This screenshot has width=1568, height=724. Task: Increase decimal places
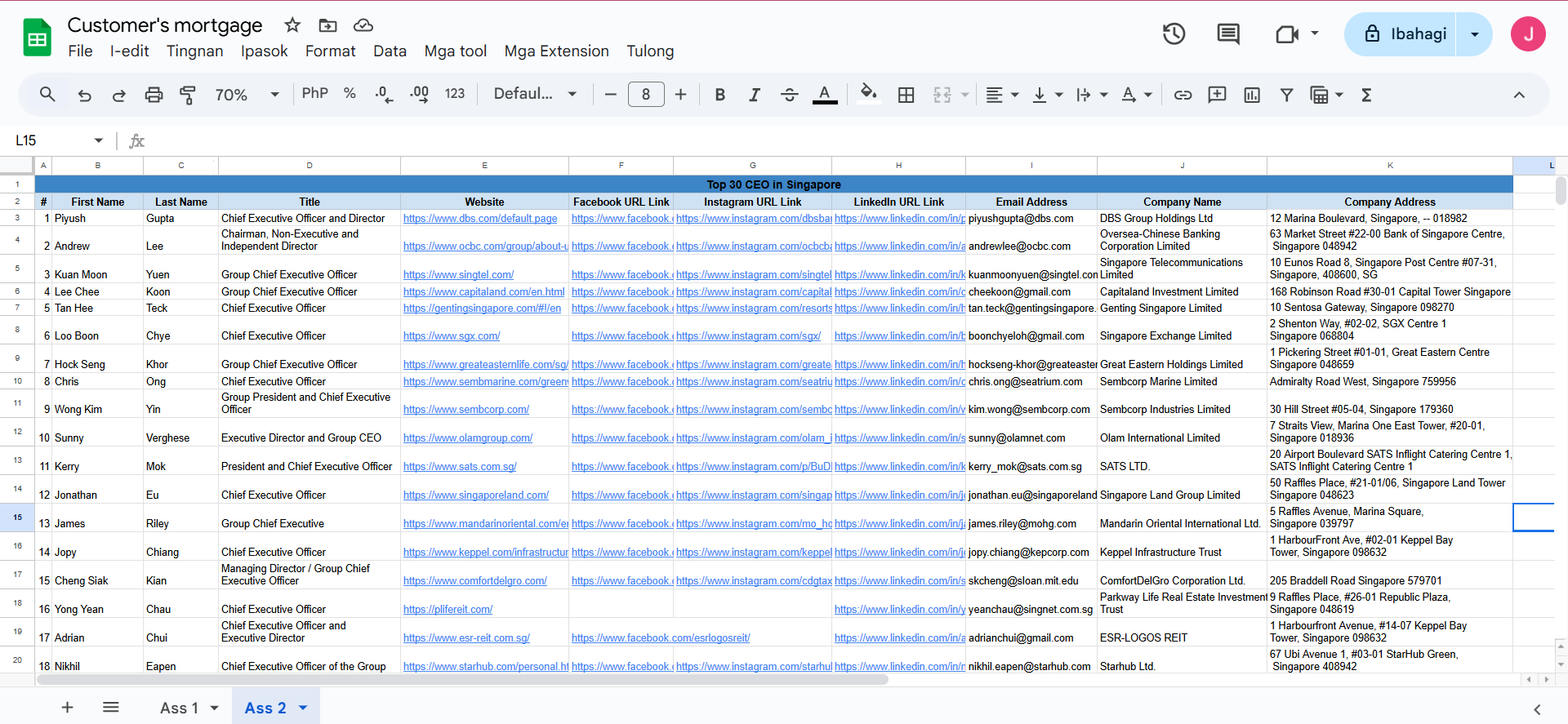click(419, 95)
